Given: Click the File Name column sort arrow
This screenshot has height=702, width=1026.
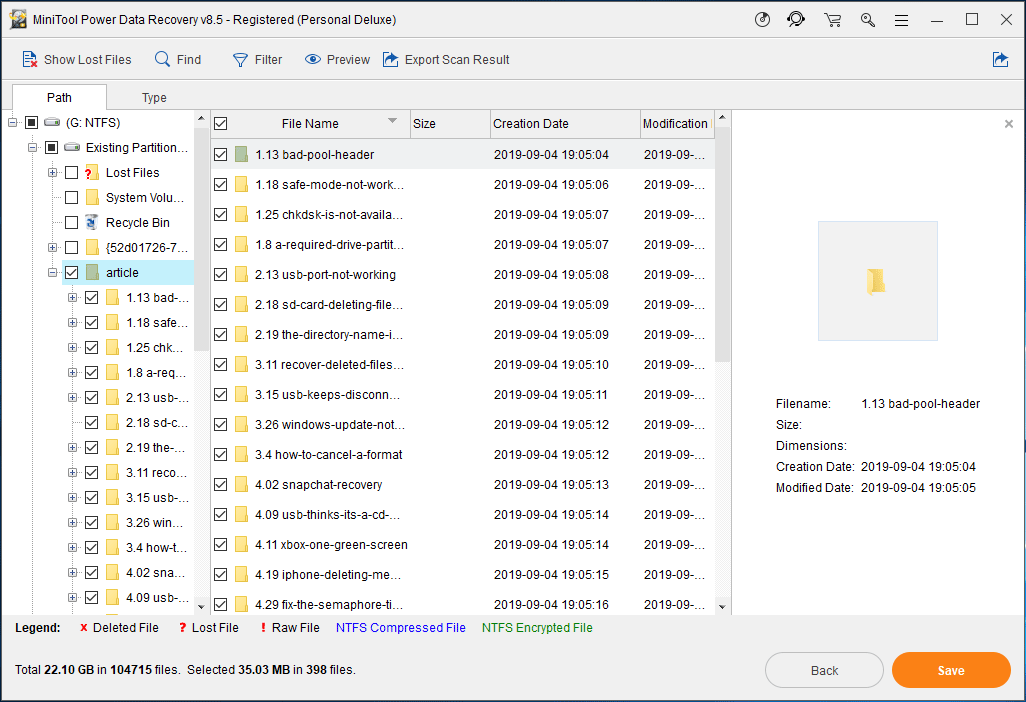Looking at the screenshot, I should pyautogui.click(x=392, y=122).
